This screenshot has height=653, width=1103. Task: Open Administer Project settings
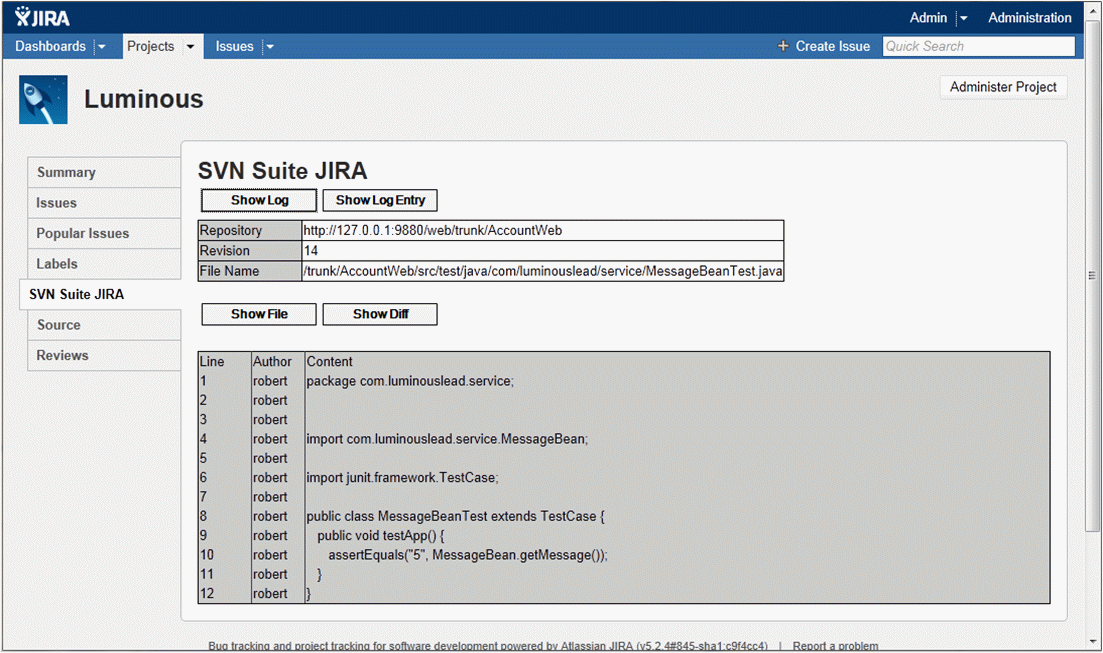[x=1003, y=87]
